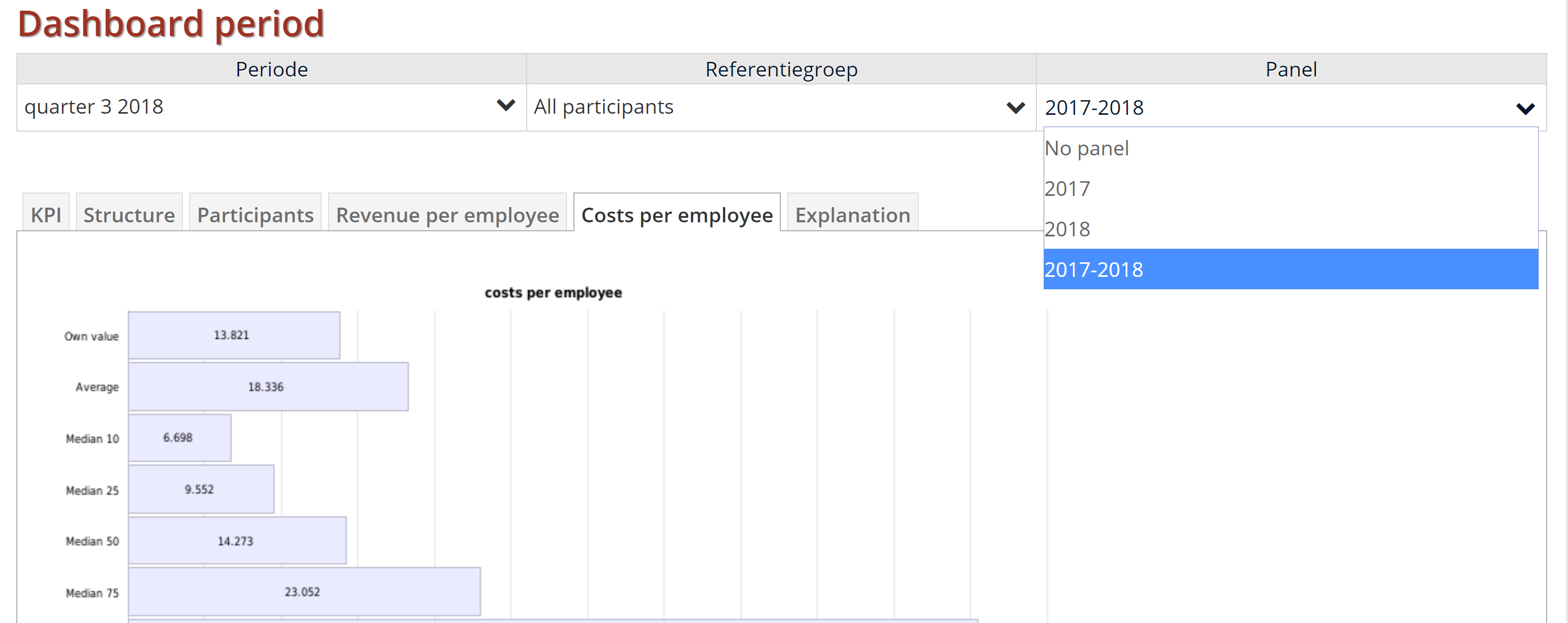Select the highlighted 2017-2018 option in list
This screenshot has width=1568, height=623.
tap(1291, 269)
